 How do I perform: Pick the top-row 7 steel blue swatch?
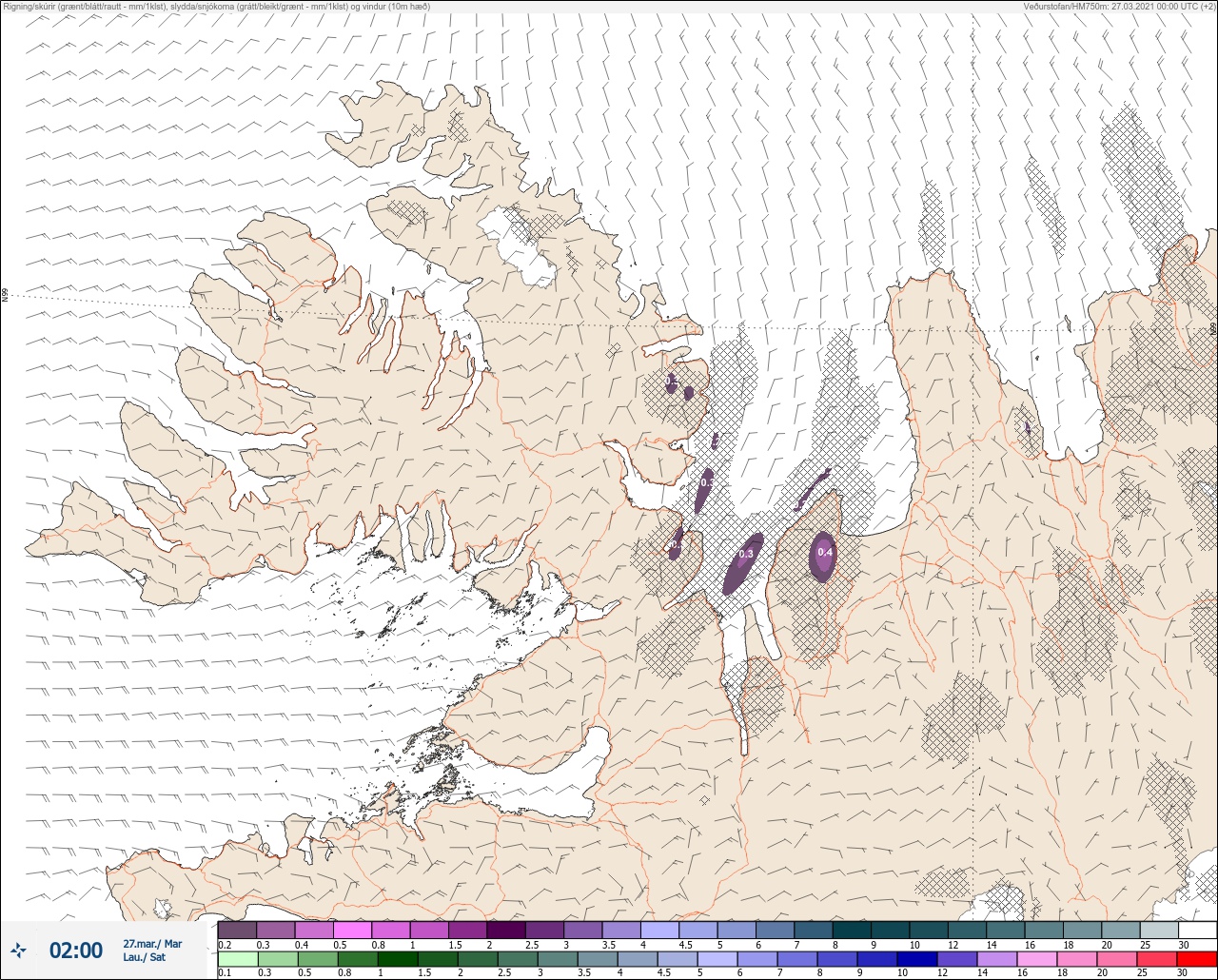tap(814, 930)
